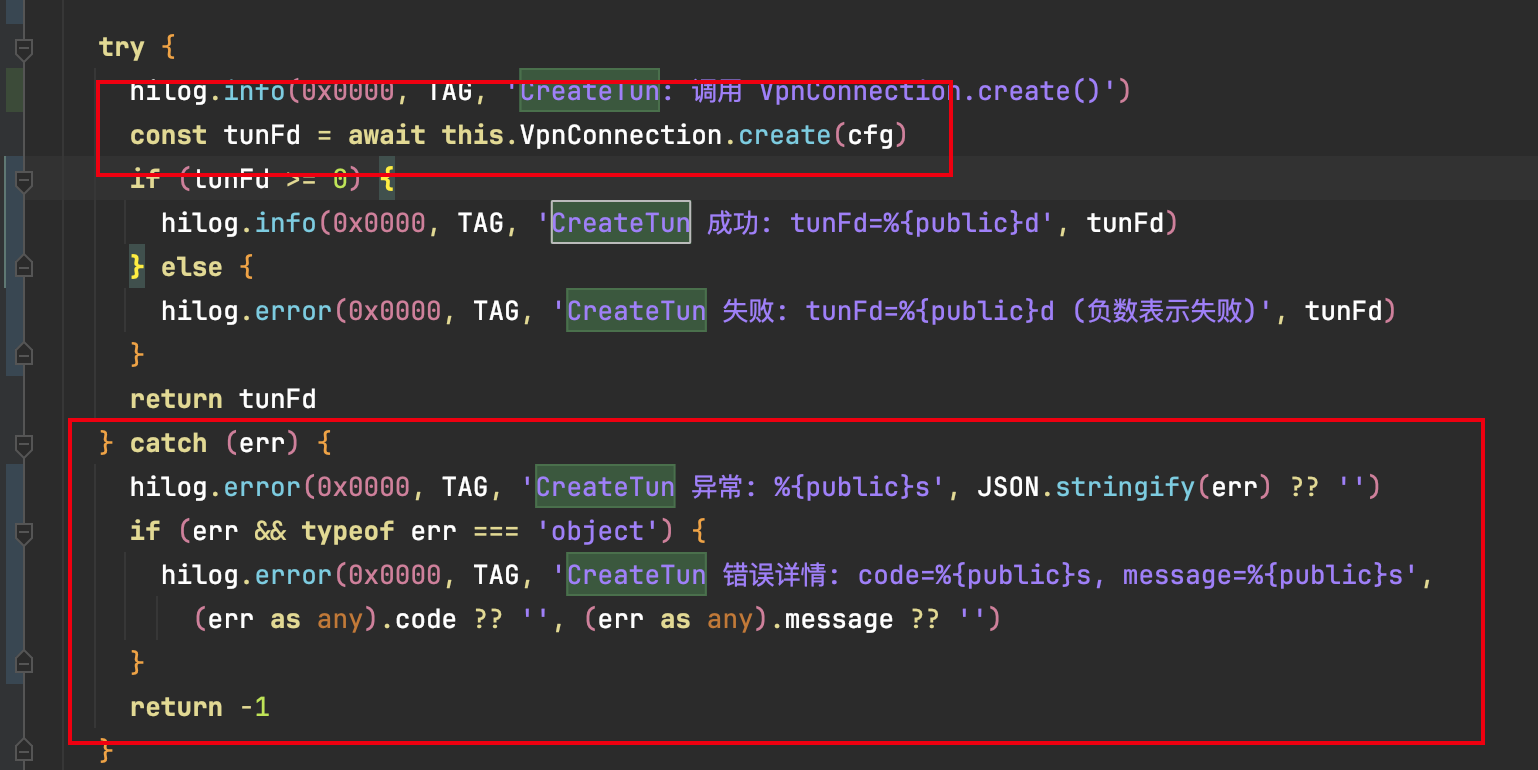Viewport: 1538px width, 770px height.
Task: Collapse the try block using its gutter fold marker
Action: 24,47
